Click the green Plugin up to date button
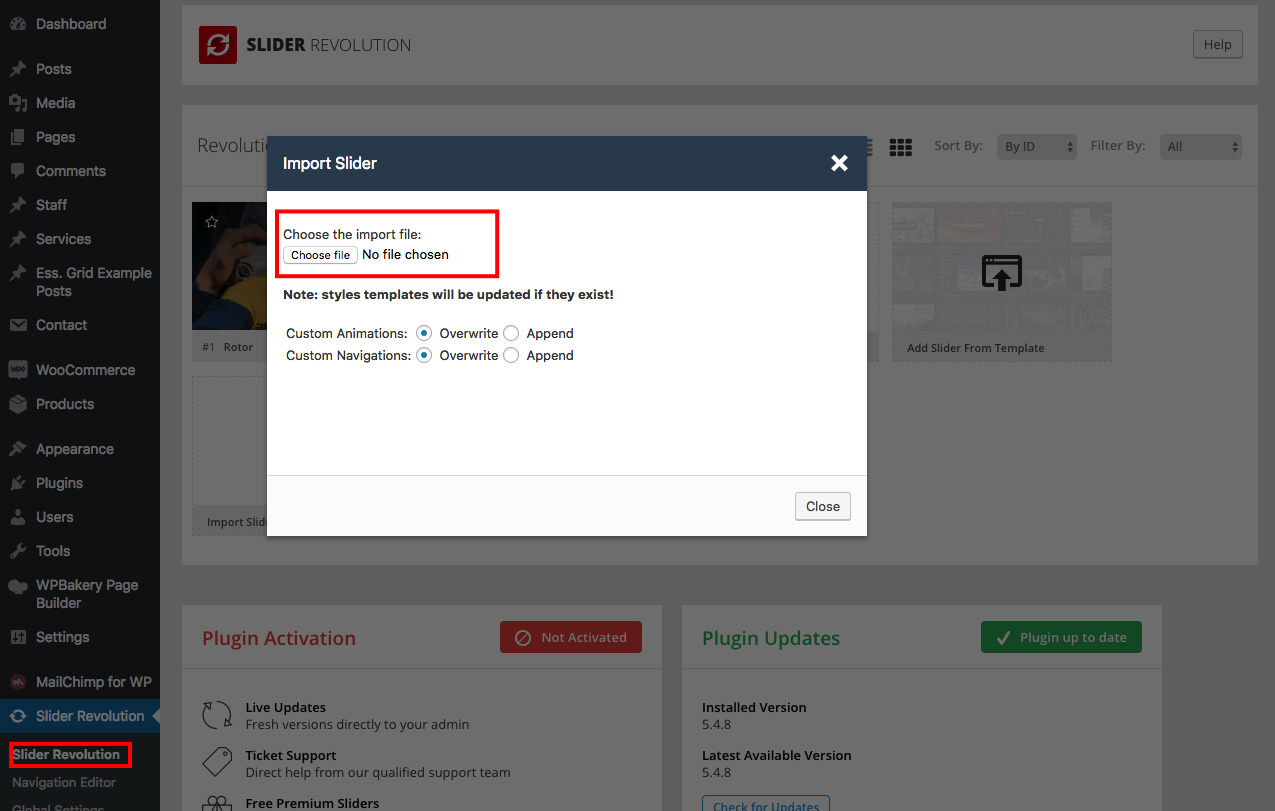Screen dimensions: 1275x811 tap(1061, 637)
